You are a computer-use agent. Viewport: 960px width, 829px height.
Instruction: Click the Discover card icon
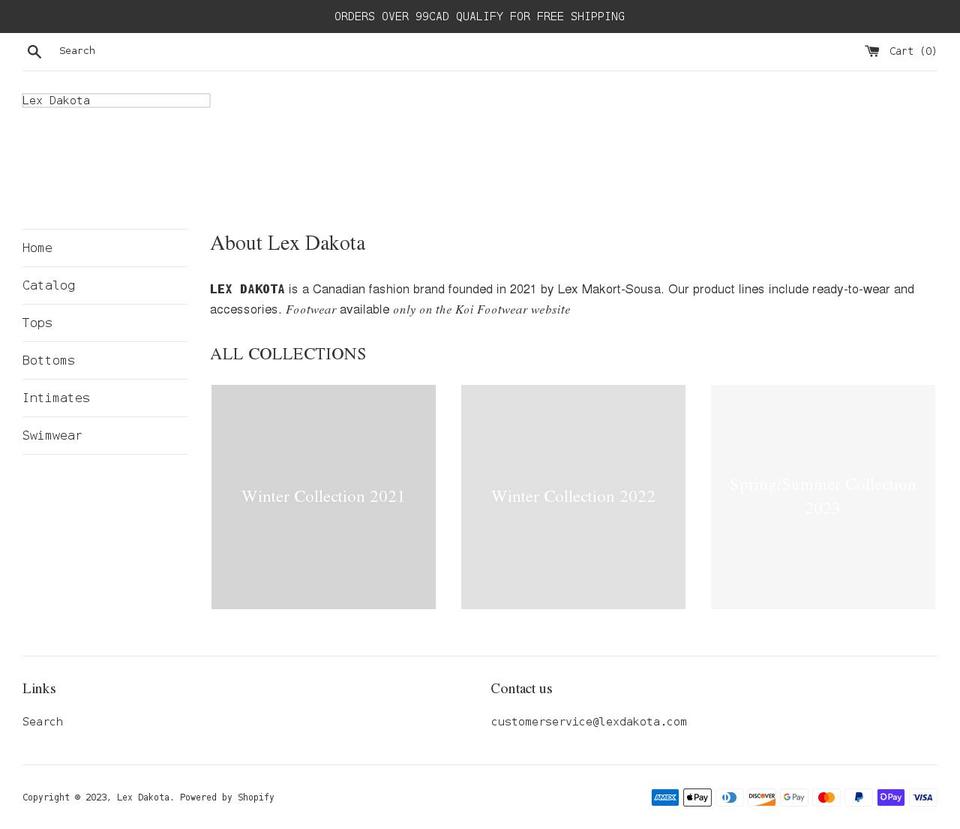(x=762, y=797)
